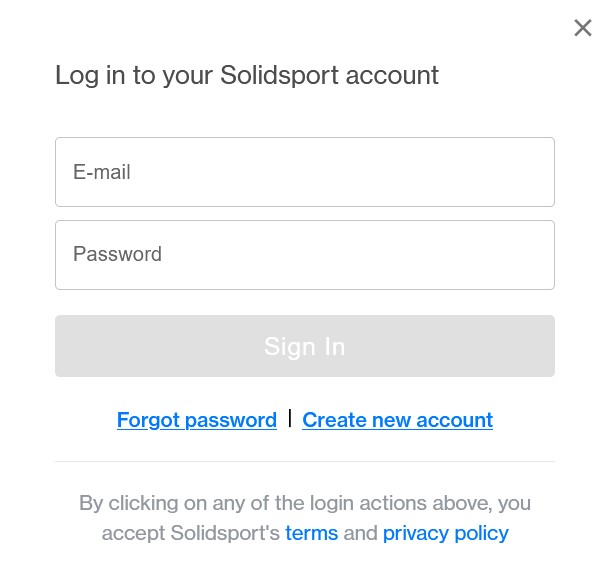Click the horizontal separator line above the disclaimer
Viewport: 612px width, 582px height.
[x=304, y=462]
